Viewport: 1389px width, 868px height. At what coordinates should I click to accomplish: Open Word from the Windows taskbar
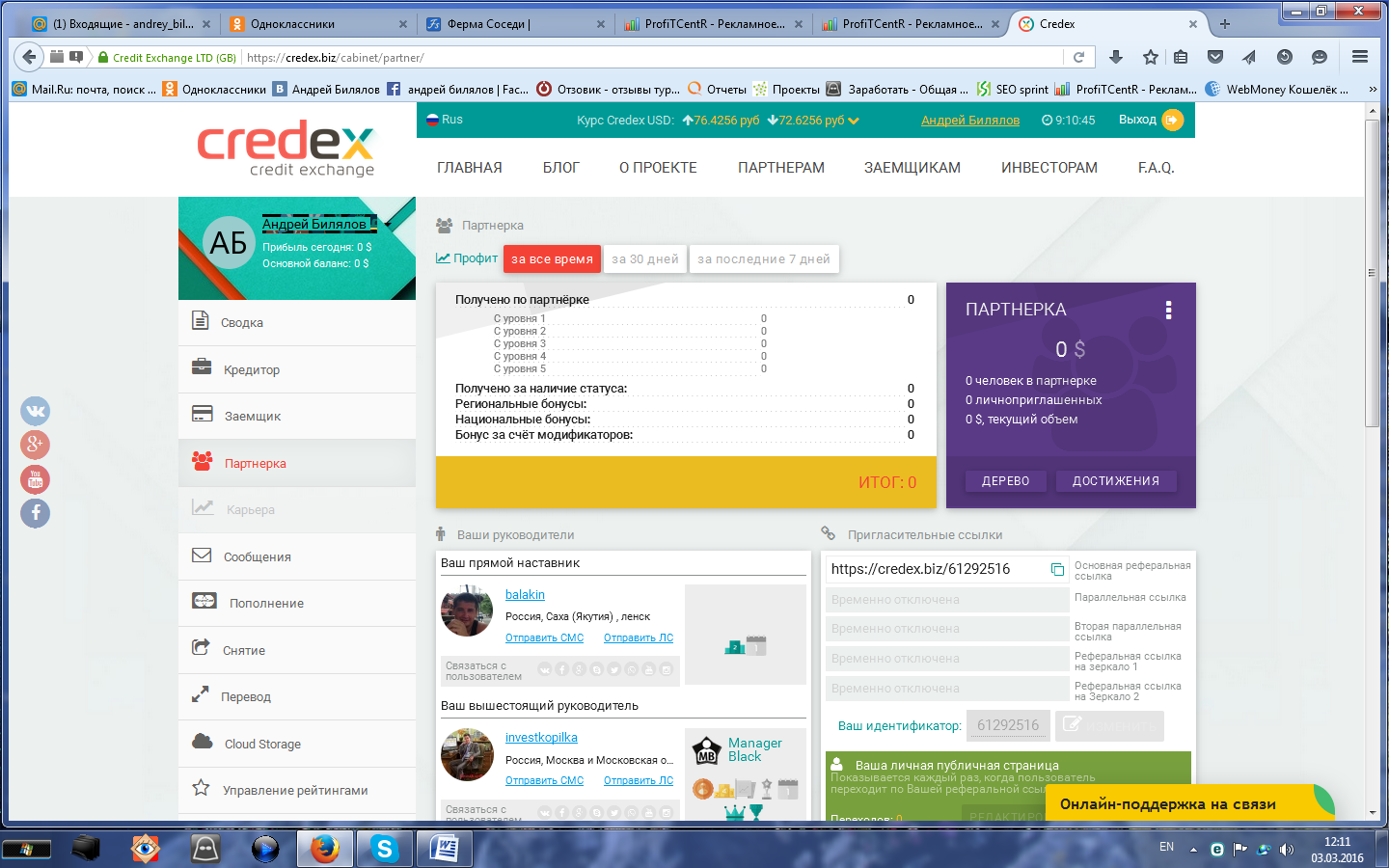pos(445,849)
